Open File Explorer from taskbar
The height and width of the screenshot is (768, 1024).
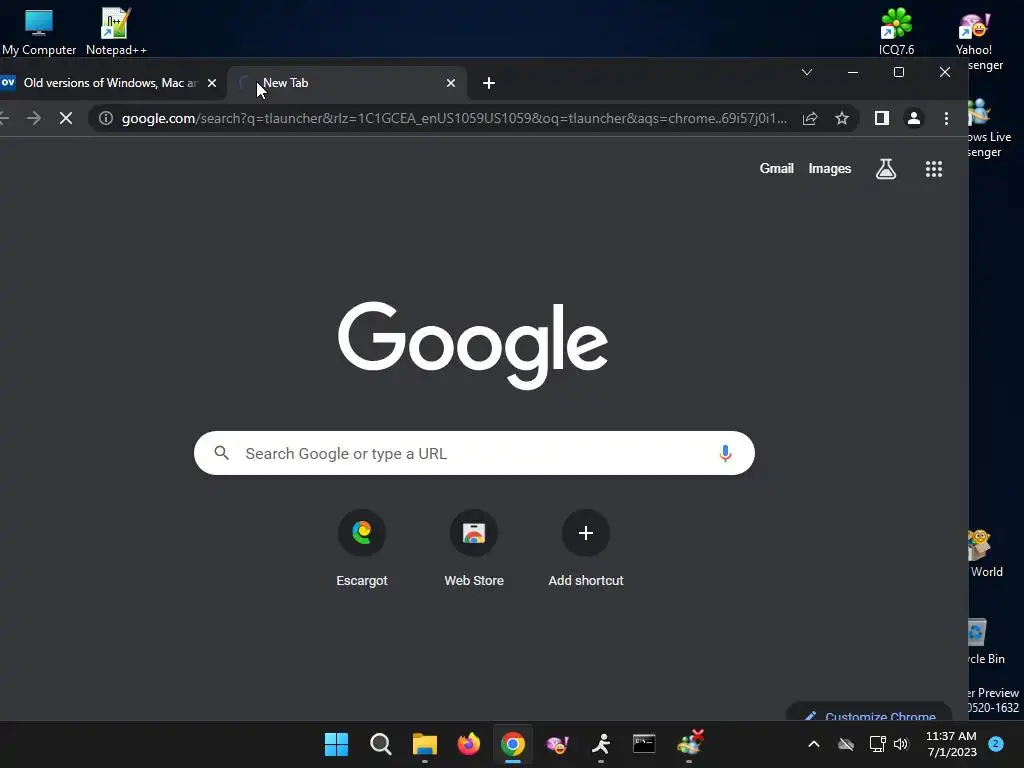click(x=424, y=744)
